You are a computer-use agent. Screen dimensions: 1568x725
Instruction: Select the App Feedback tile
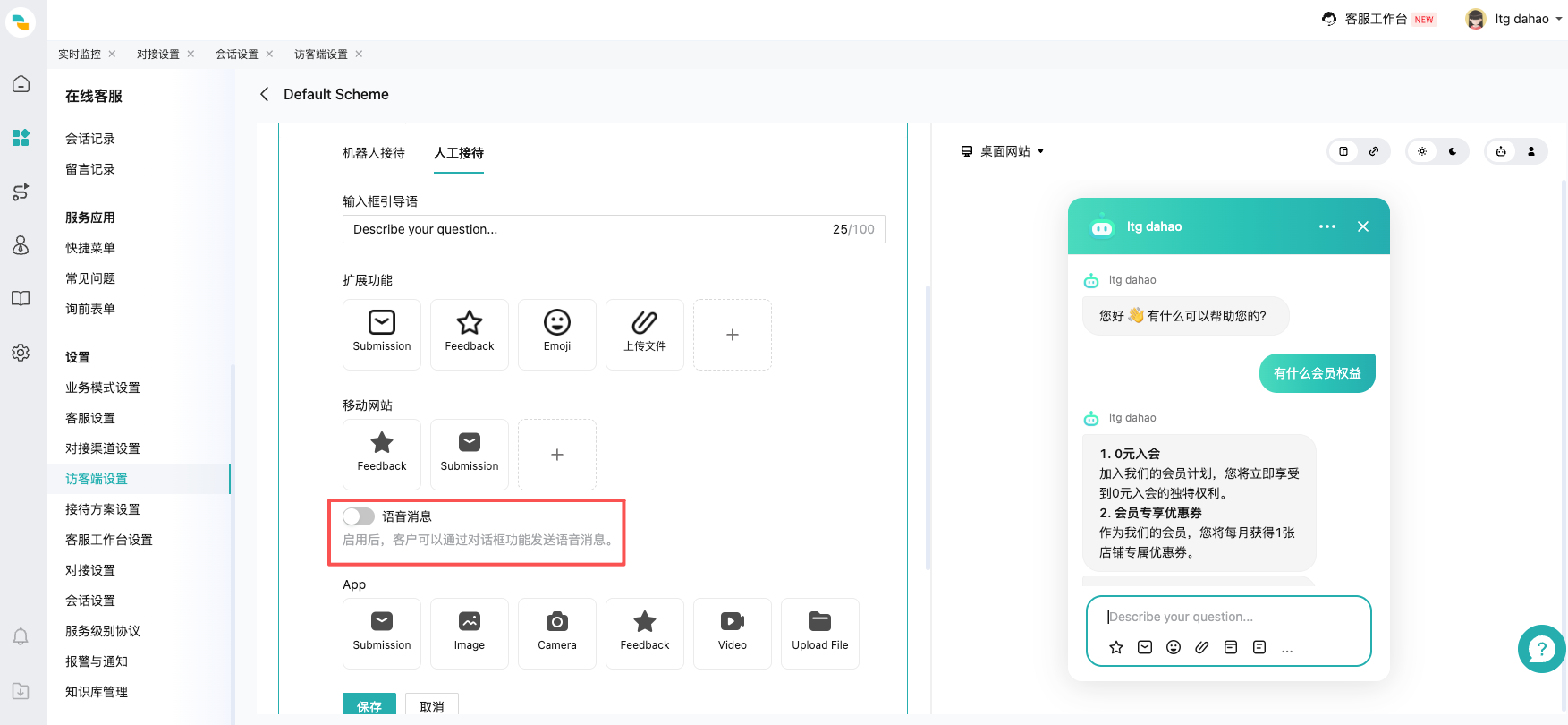tap(645, 633)
